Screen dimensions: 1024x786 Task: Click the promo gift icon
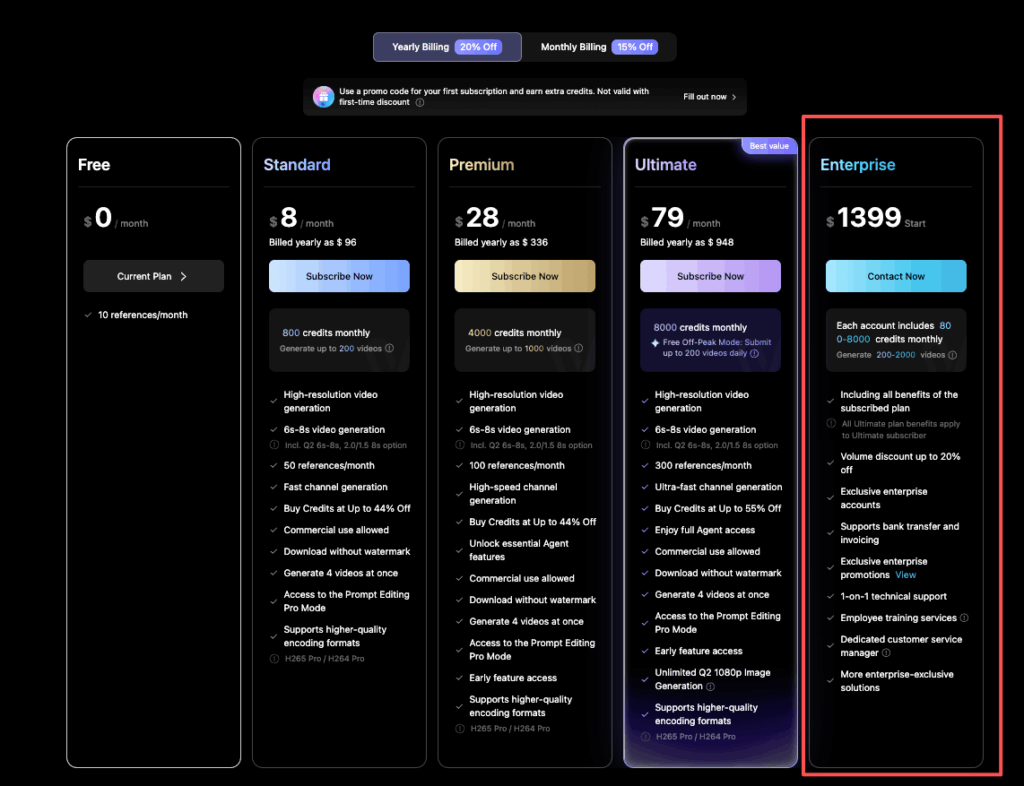323,97
